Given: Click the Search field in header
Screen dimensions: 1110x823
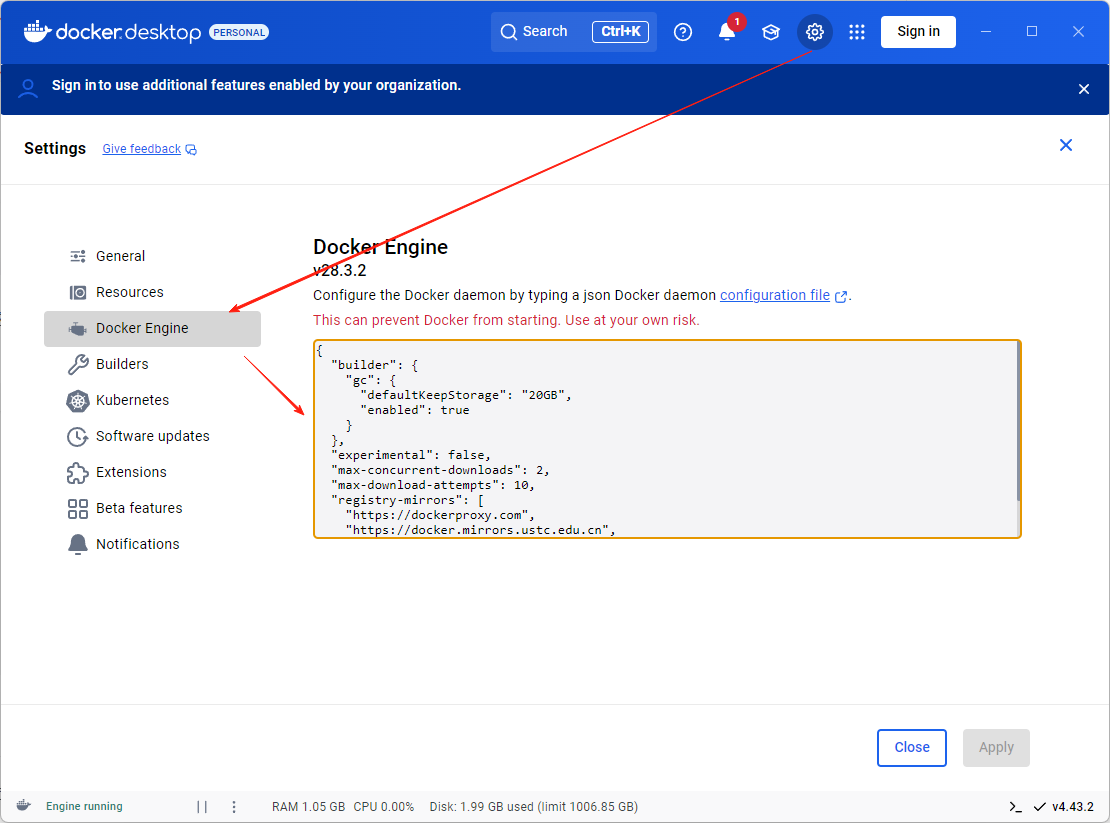Looking at the screenshot, I should coord(573,32).
